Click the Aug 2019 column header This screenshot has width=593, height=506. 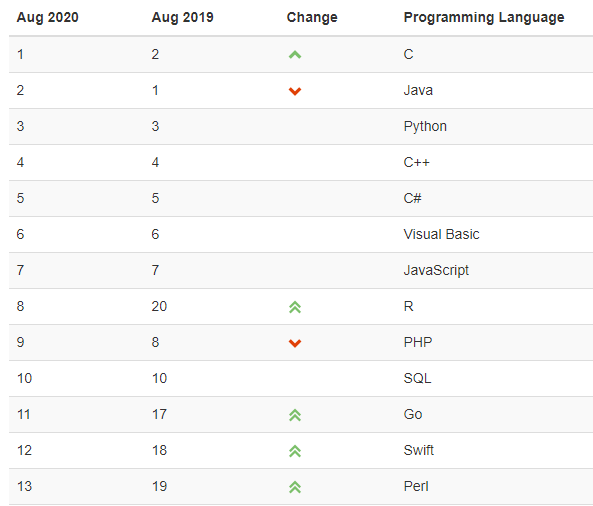(x=183, y=17)
